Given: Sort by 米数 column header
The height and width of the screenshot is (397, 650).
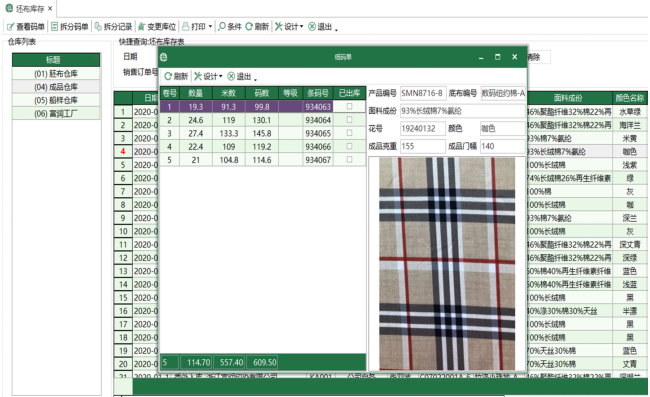Looking at the screenshot, I should click(228, 93).
